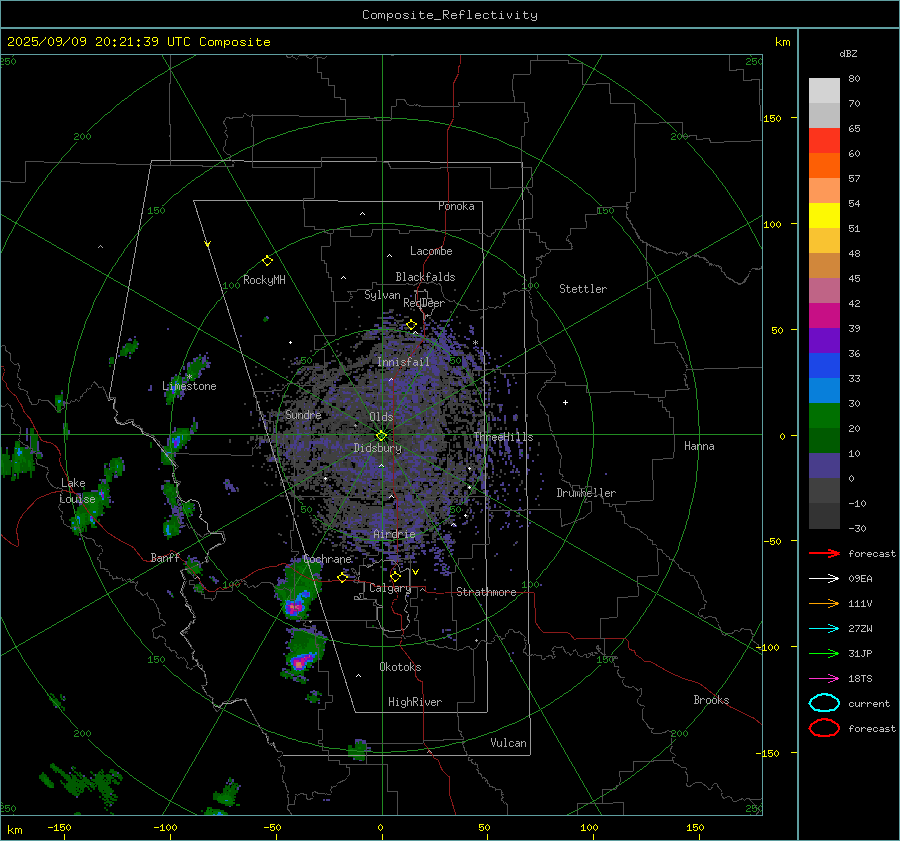Screen dimensions: 900x841
Task: Click the Airdrie town label
Action: click(x=394, y=534)
